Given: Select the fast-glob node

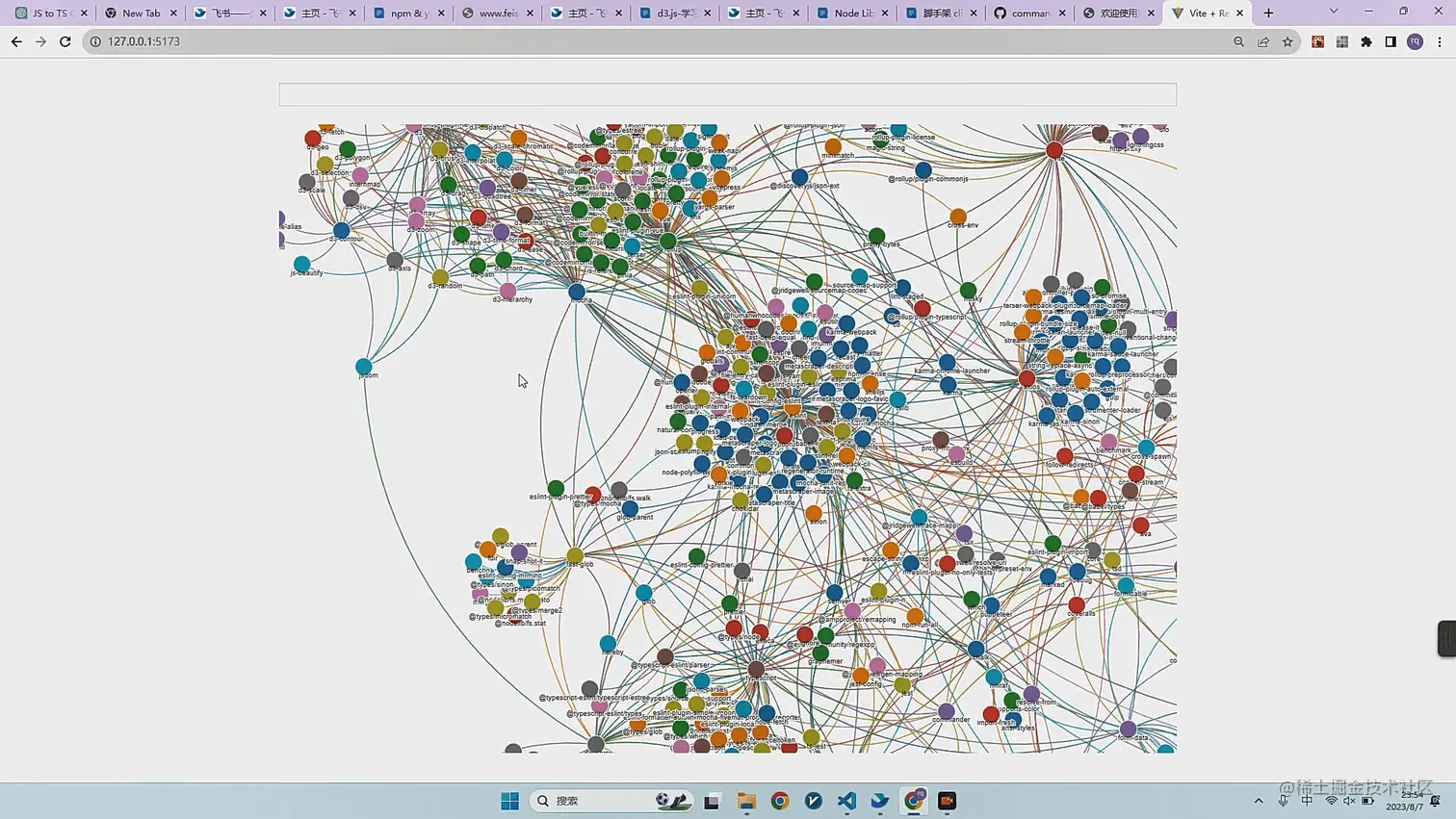Looking at the screenshot, I should coord(575,555).
